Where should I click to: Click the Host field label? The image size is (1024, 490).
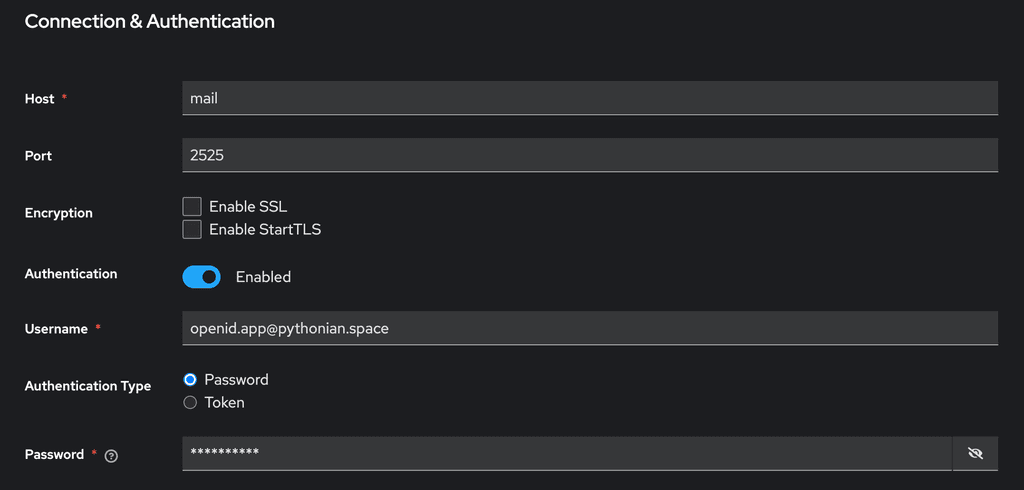pyautogui.click(x=39, y=99)
